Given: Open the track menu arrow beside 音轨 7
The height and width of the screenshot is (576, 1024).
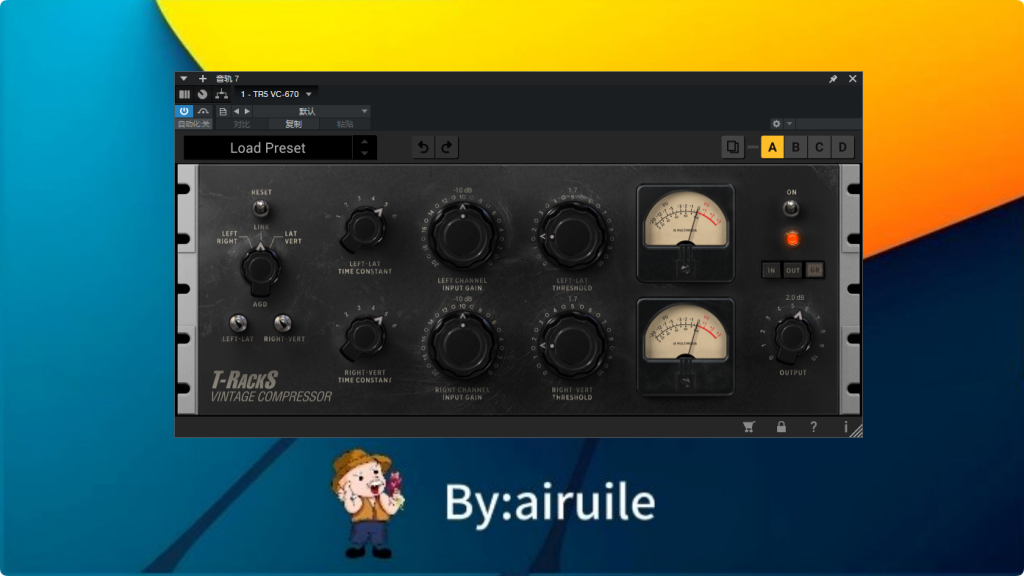Looking at the screenshot, I should click(x=184, y=78).
